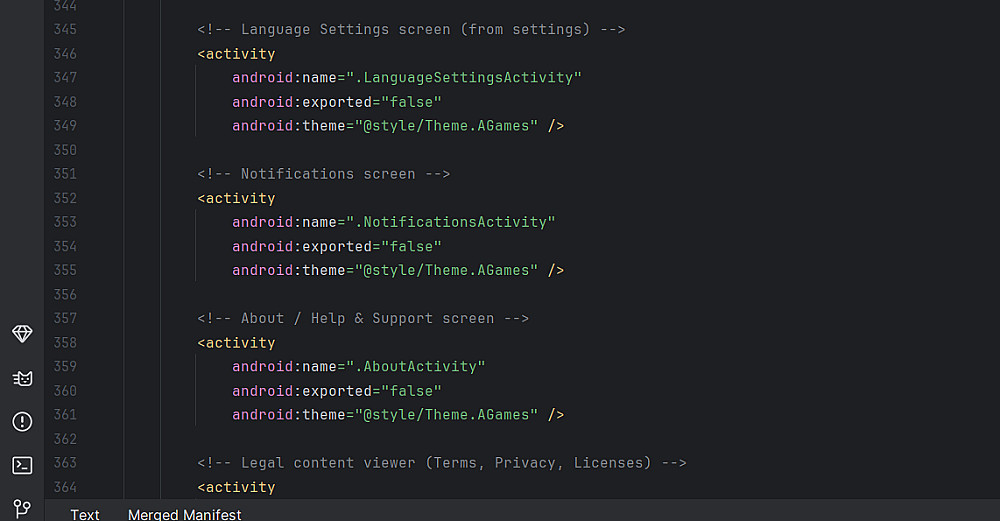Click the Language Settings screen comment
The image size is (1000, 521).
[x=411, y=30]
